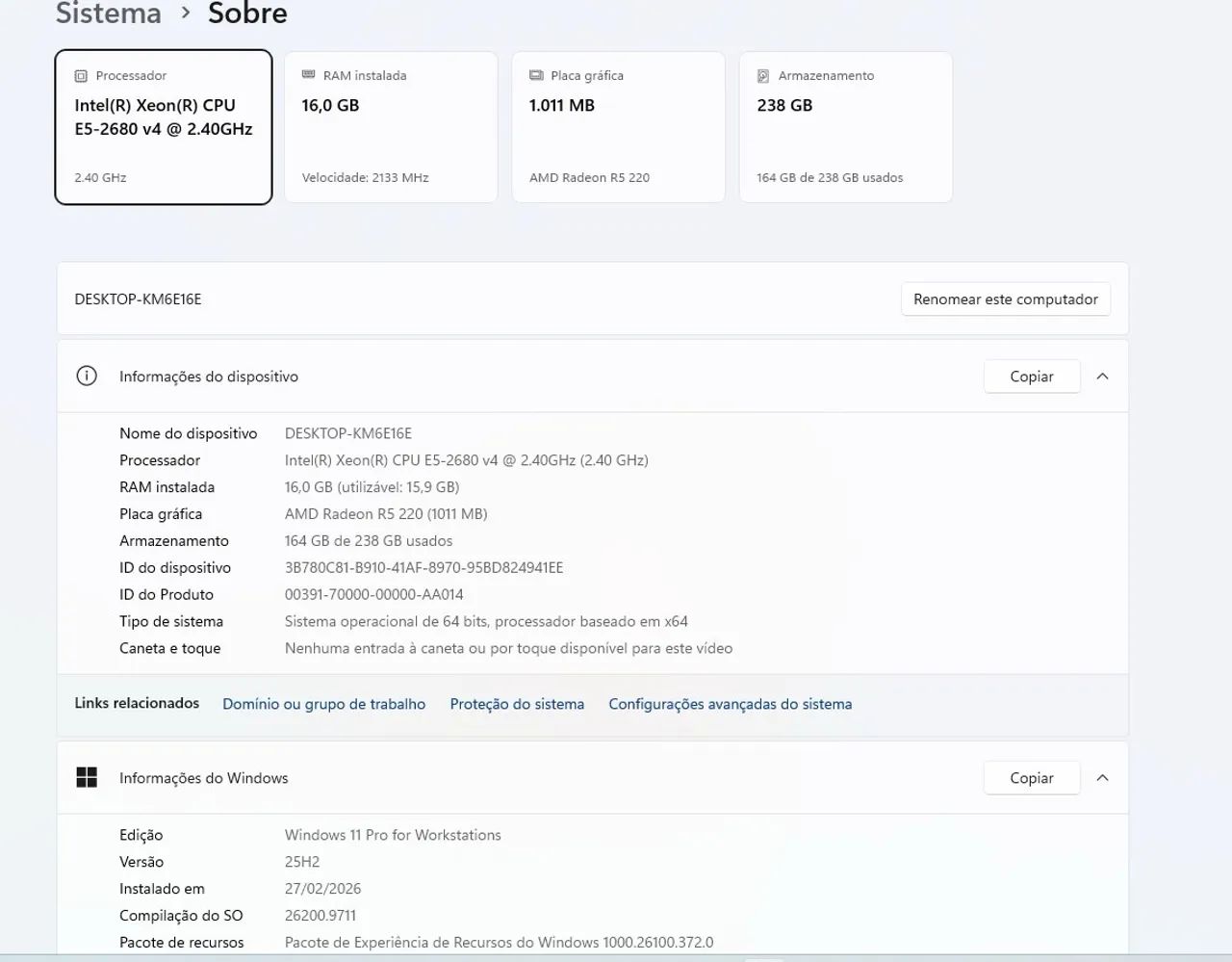1232x962 pixels.
Task: Click the processor chip icon in Processador card
Action: click(x=81, y=76)
